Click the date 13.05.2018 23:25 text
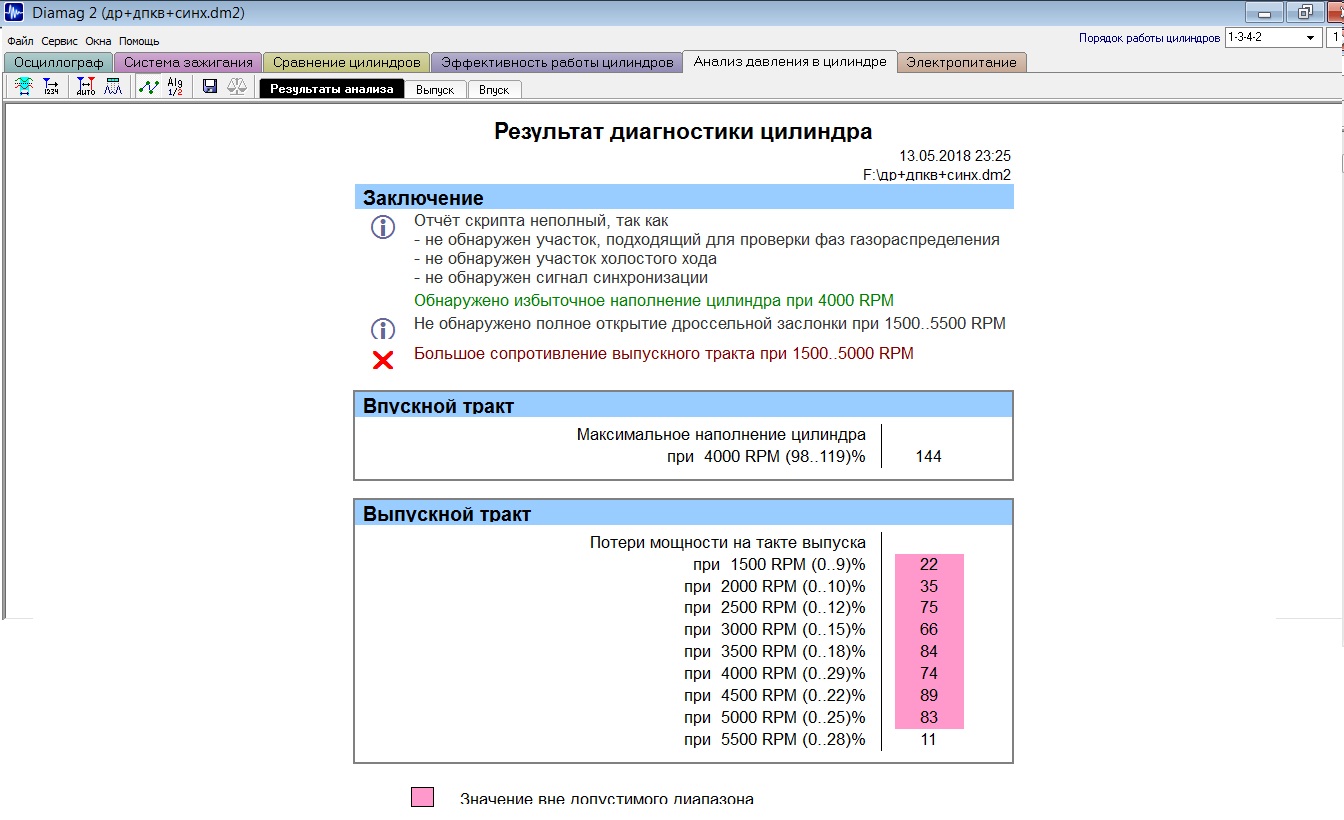This screenshot has height=820, width=1344. coord(955,156)
